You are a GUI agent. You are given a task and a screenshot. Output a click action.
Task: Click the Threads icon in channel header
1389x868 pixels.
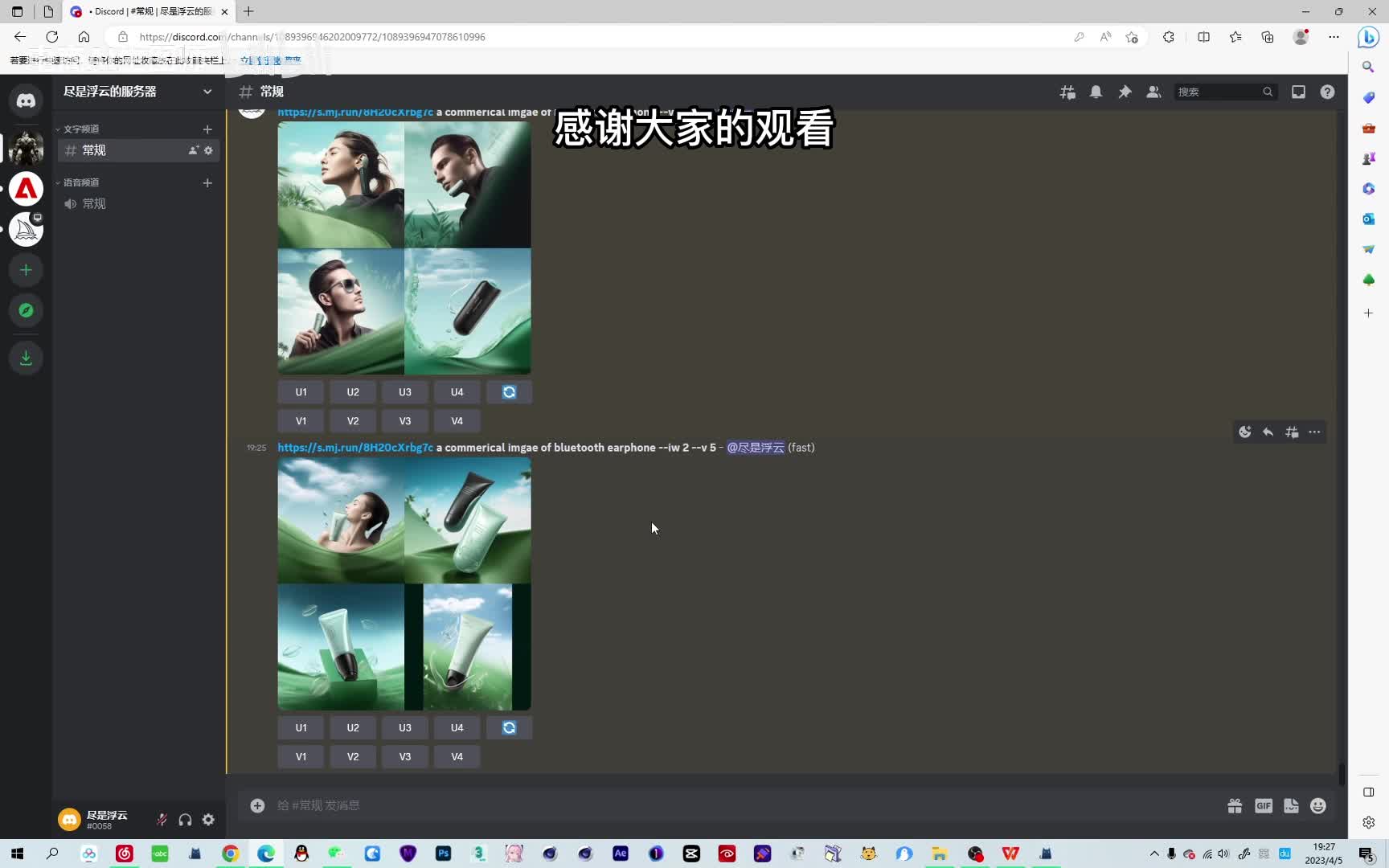click(x=1067, y=92)
